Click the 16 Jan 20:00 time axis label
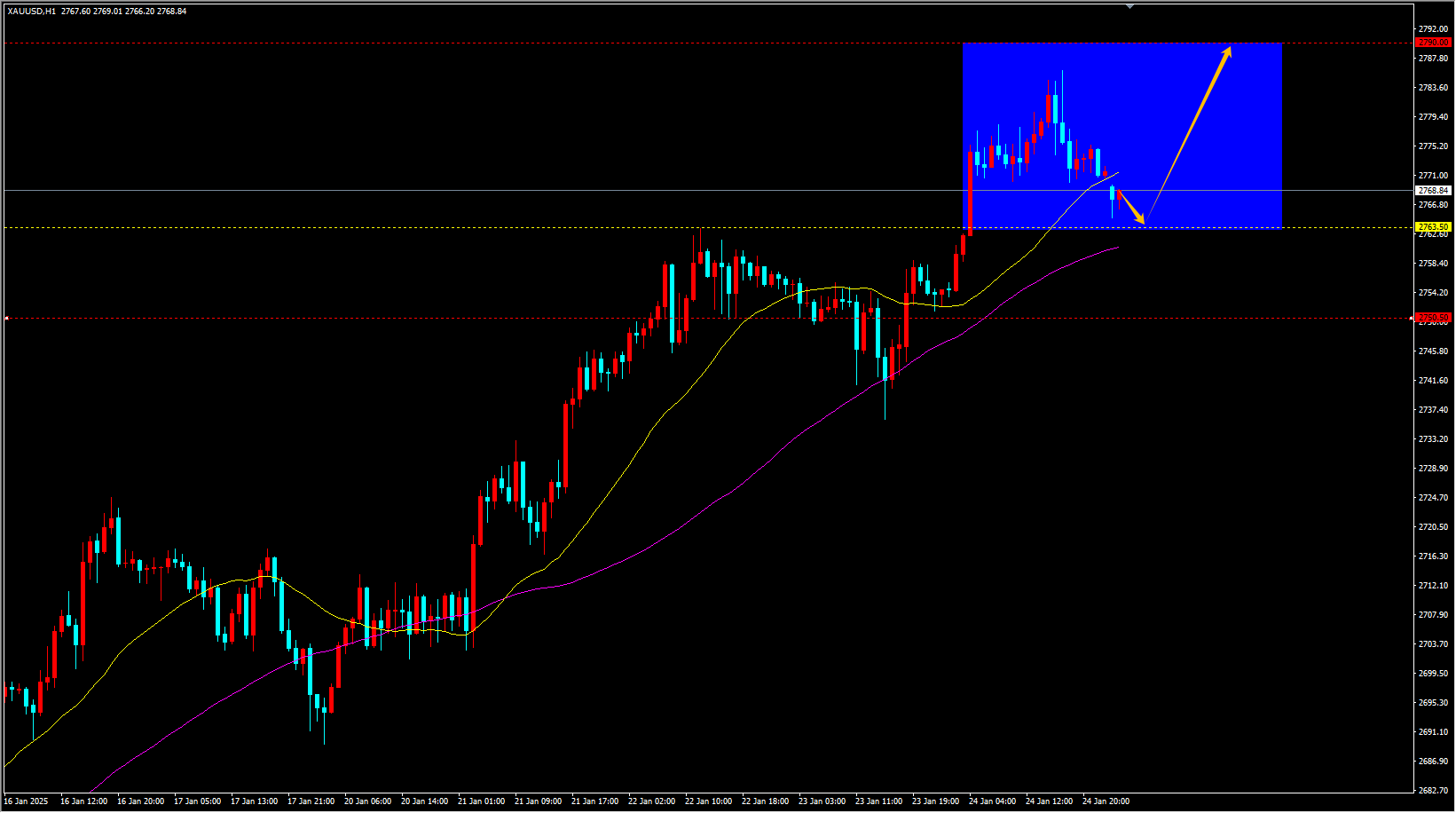Screen dimensions: 1456x813 (x=140, y=801)
